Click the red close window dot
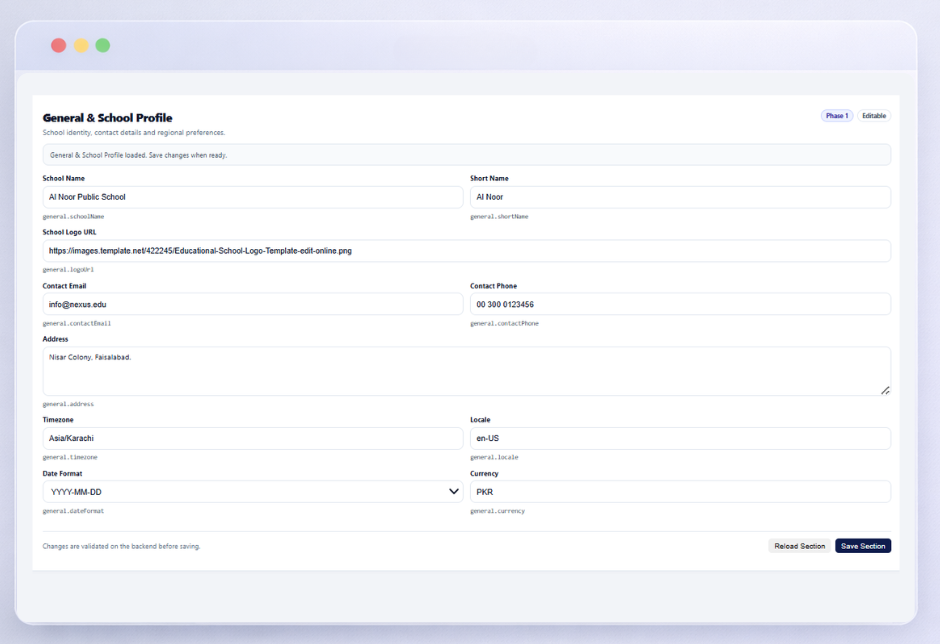The height and width of the screenshot is (644, 940). click(58, 46)
